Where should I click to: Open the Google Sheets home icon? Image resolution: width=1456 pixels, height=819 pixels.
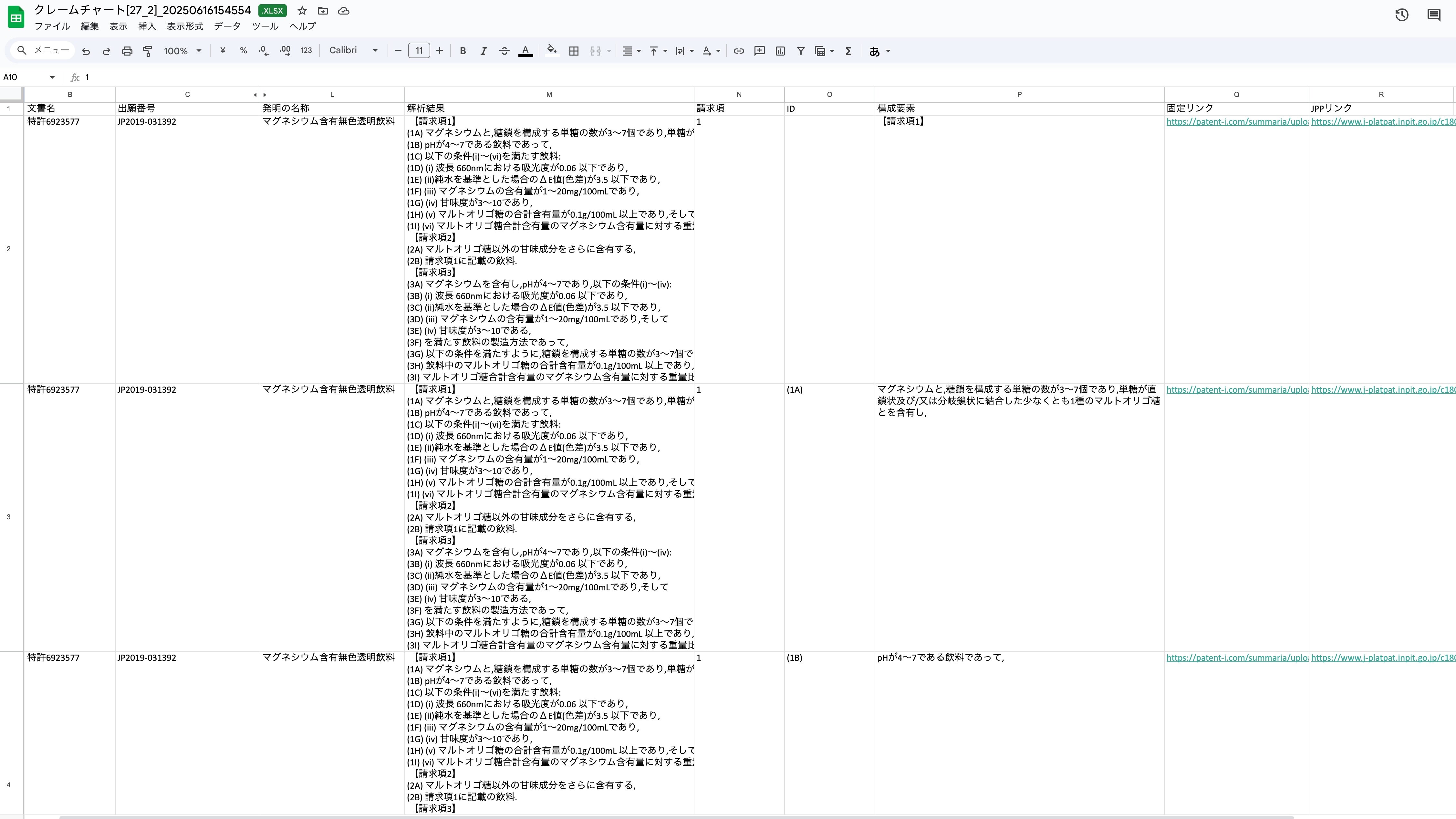(16, 17)
